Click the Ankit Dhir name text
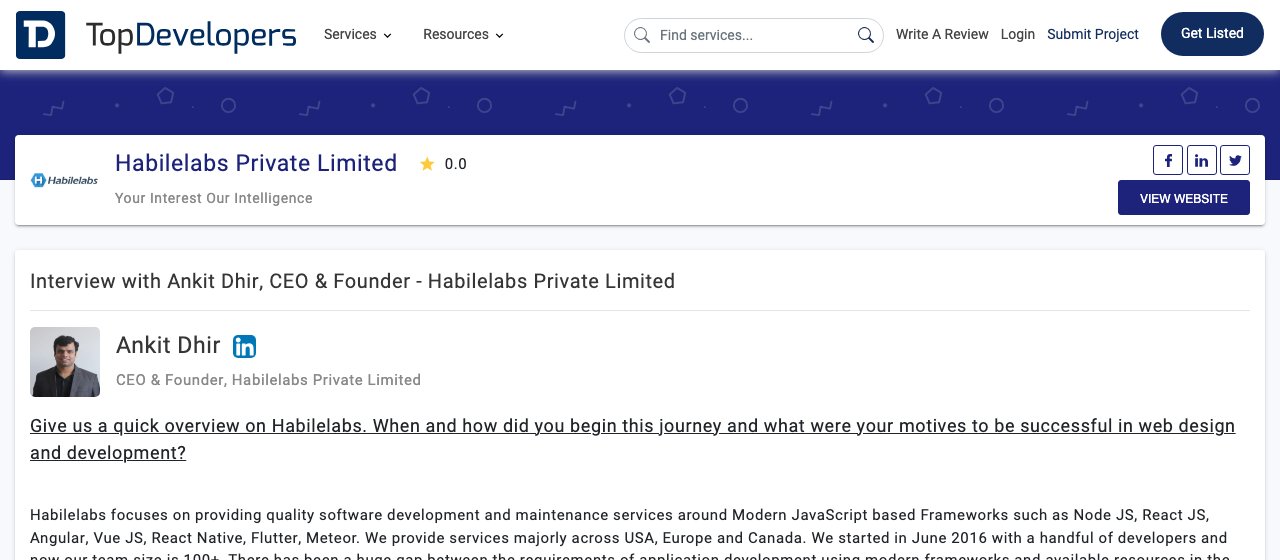The height and width of the screenshot is (560, 1280). 168,345
